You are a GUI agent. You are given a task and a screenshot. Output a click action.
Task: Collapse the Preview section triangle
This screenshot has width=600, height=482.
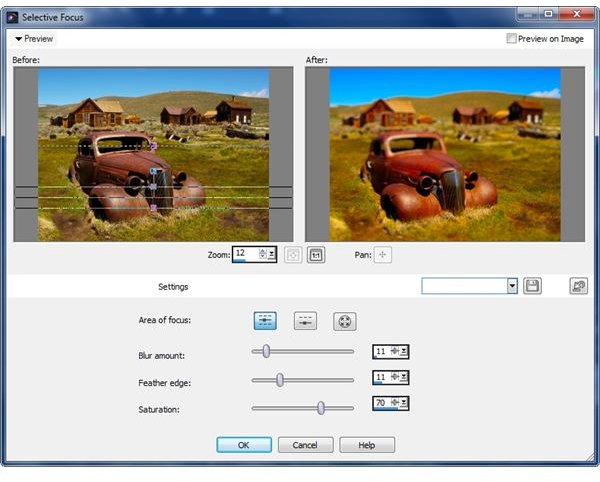tap(18, 39)
